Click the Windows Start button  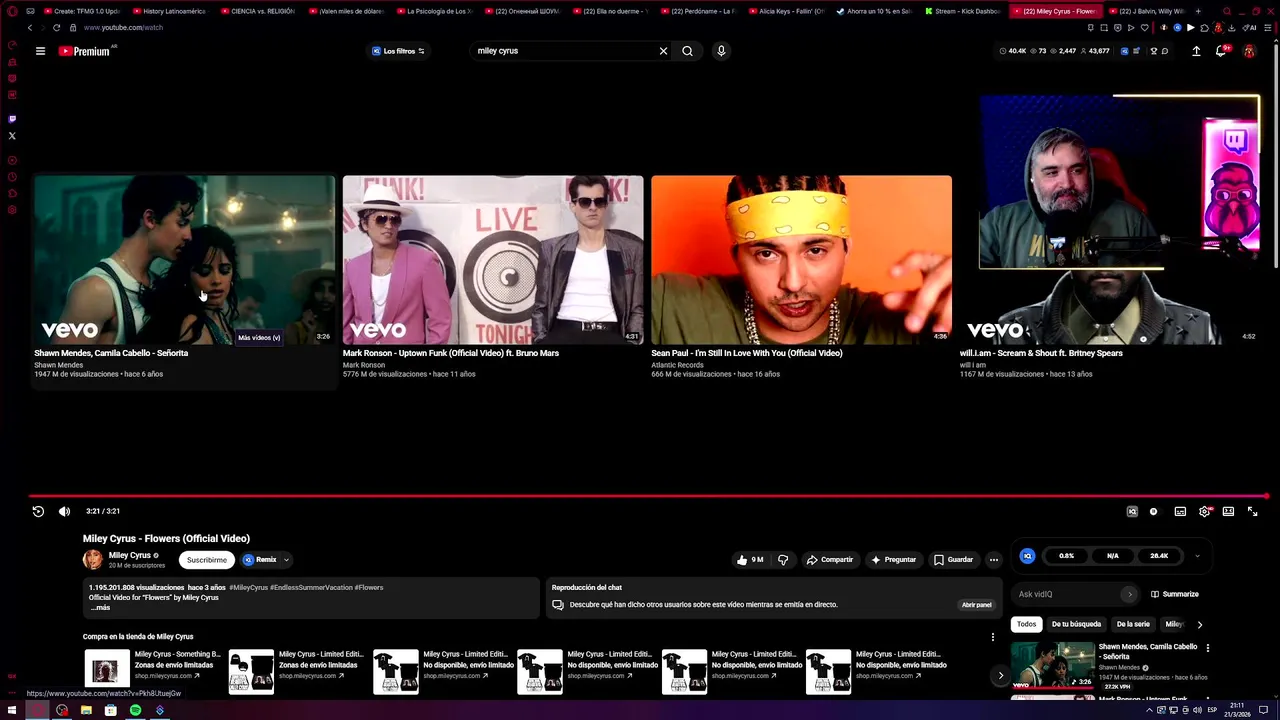pos(12,710)
